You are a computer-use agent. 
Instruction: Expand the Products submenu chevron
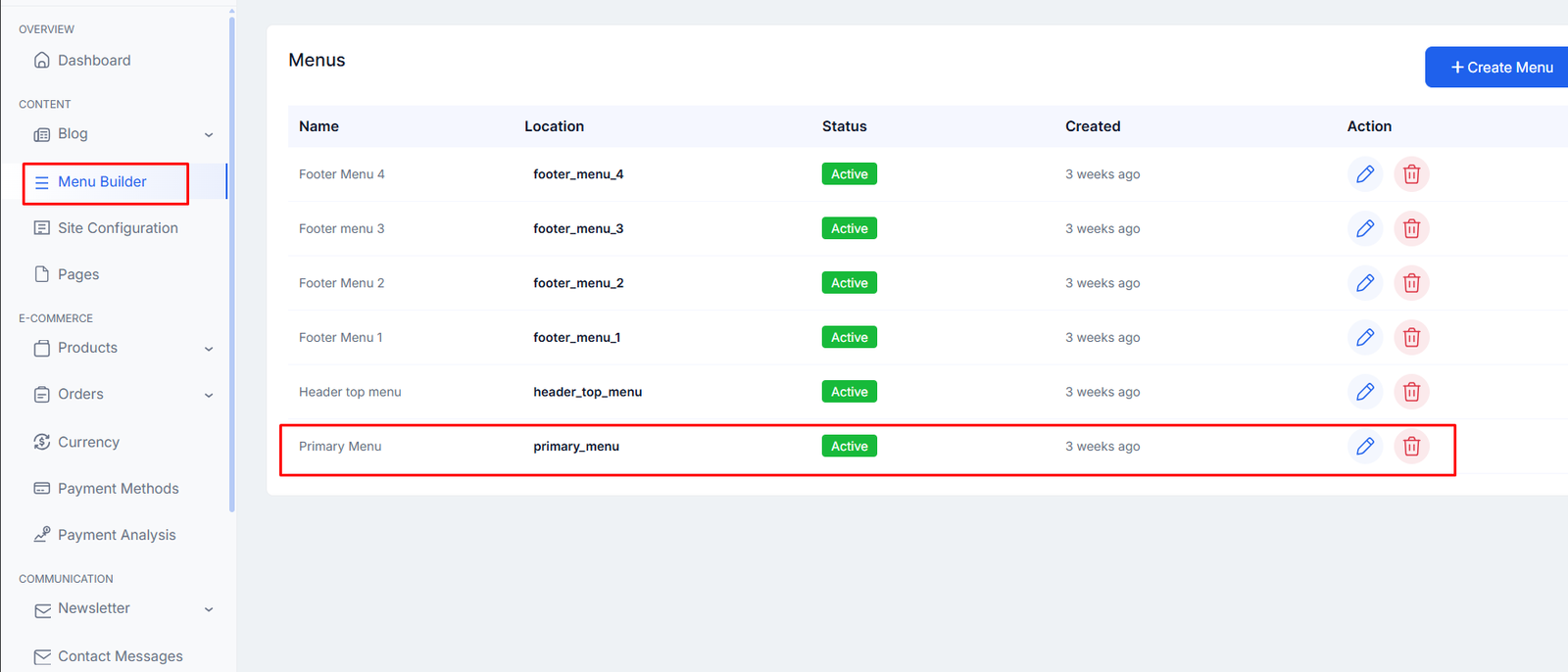click(x=209, y=349)
